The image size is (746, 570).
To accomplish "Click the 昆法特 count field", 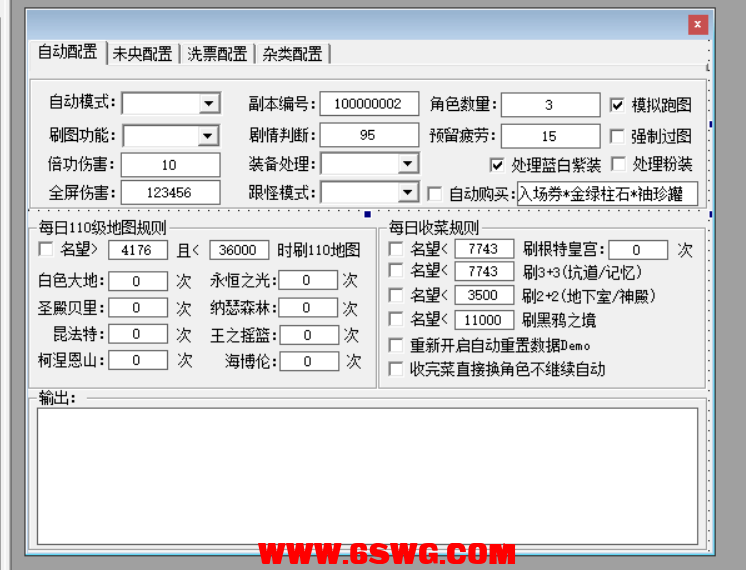I will [138, 334].
